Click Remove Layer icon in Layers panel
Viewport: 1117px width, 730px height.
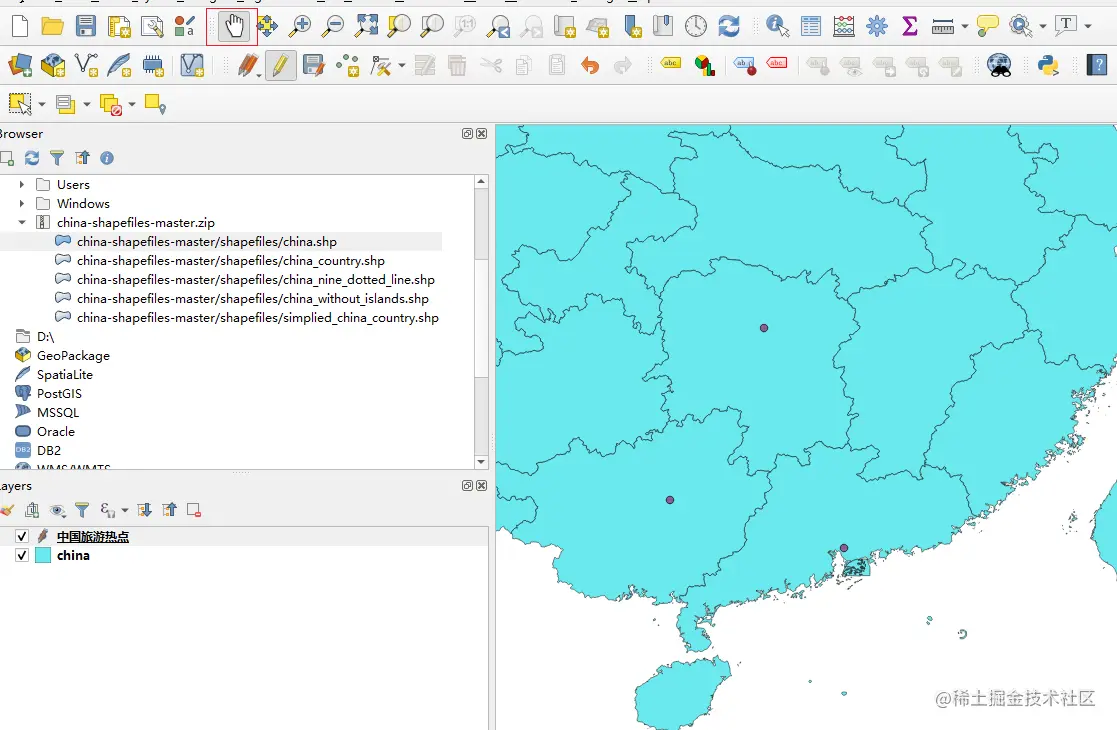tap(193, 510)
